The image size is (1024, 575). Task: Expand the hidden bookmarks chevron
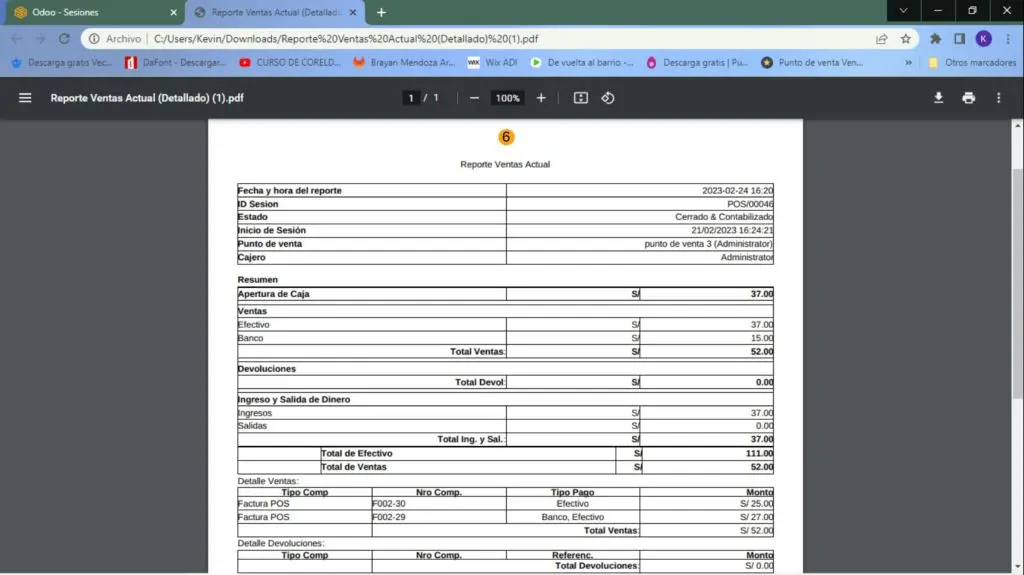point(908,62)
